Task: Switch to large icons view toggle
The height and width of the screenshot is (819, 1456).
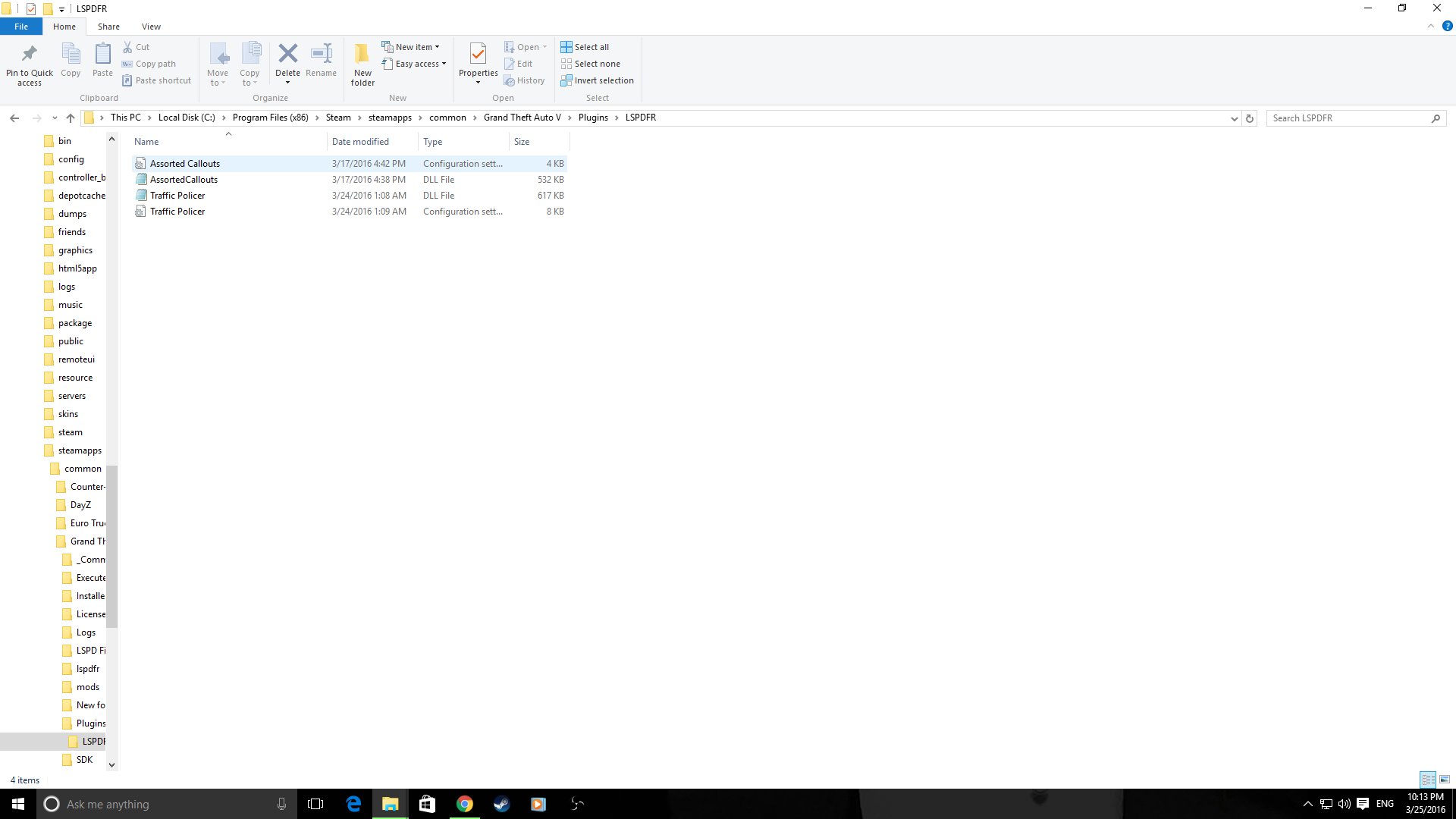Action: 1445,780
